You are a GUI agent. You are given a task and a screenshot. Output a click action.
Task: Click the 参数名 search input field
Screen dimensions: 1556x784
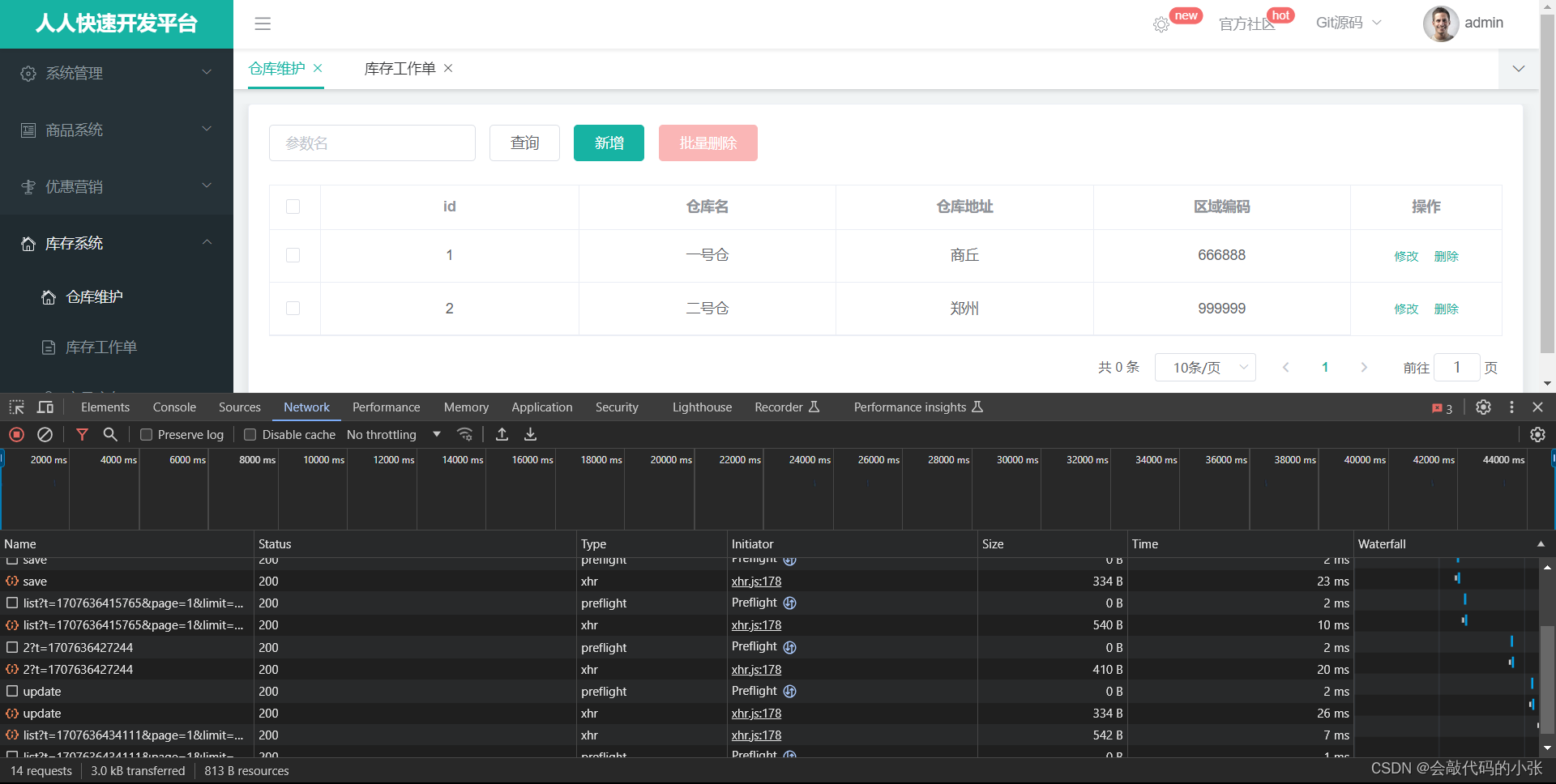pos(372,143)
